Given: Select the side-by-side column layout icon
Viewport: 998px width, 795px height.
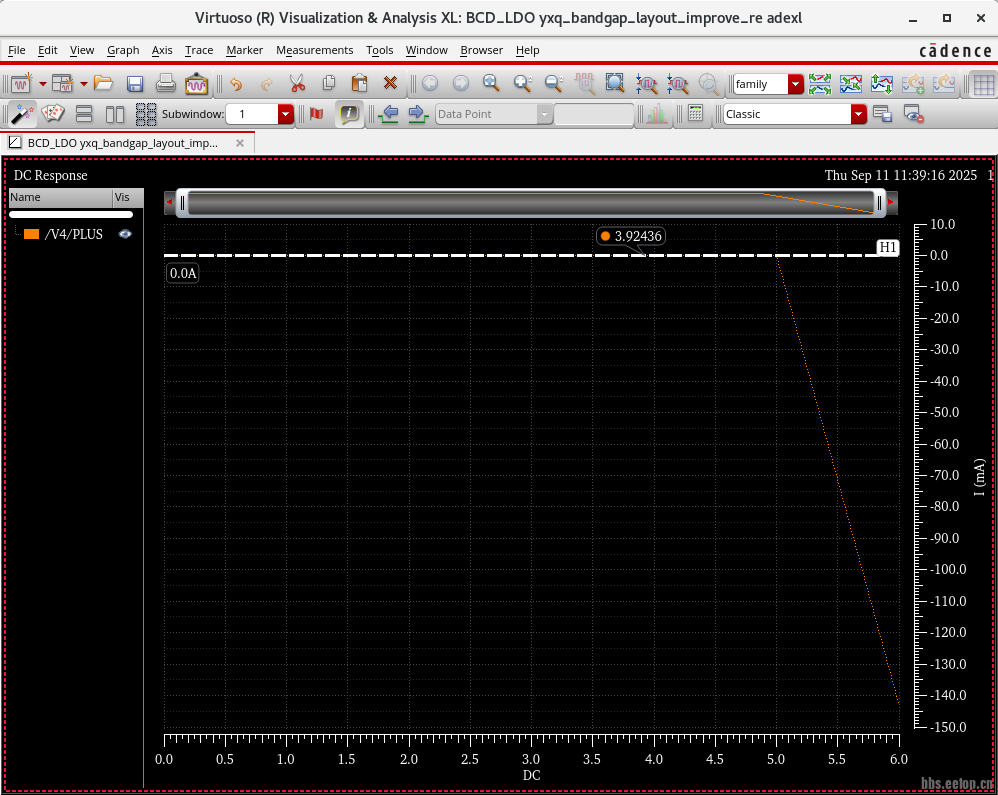Looking at the screenshot, I should (x=115, y=114).
